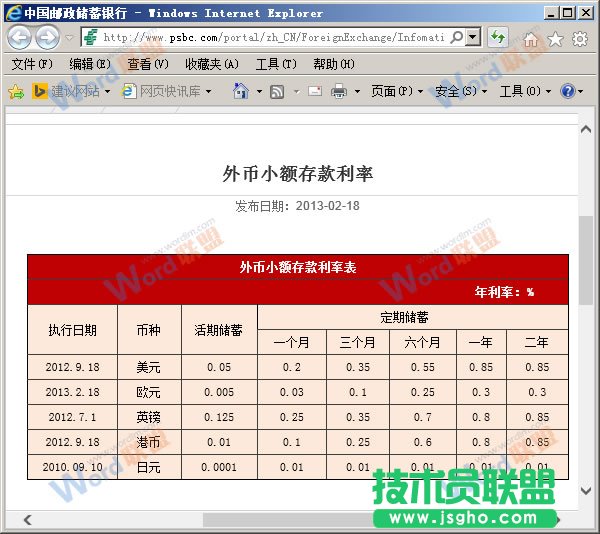The image size is (600, 534).
Task: Click the vertical scrollbar thumb
Action: 585,260
